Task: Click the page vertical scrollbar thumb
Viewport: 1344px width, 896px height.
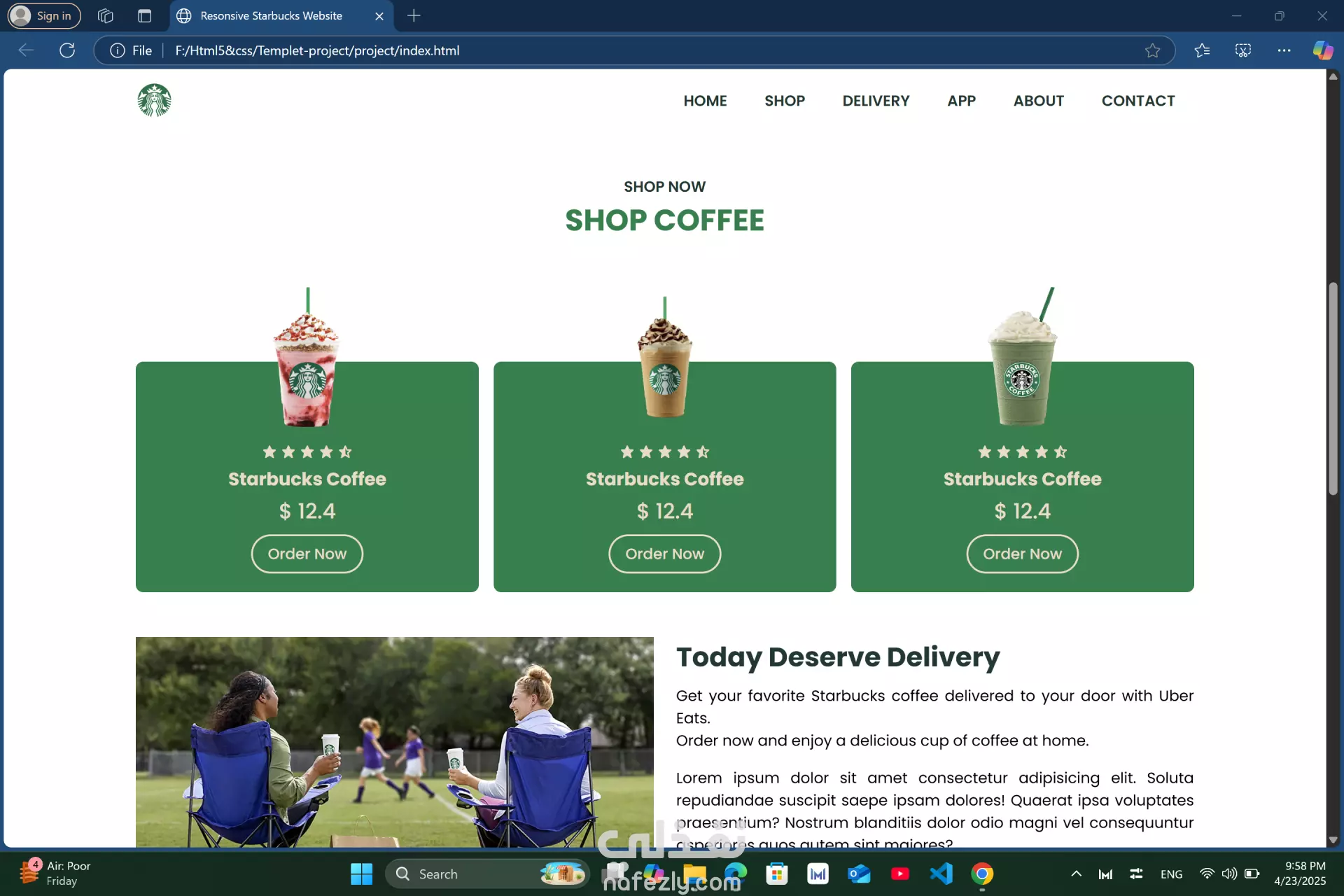Action: (x=1333, y=389)
